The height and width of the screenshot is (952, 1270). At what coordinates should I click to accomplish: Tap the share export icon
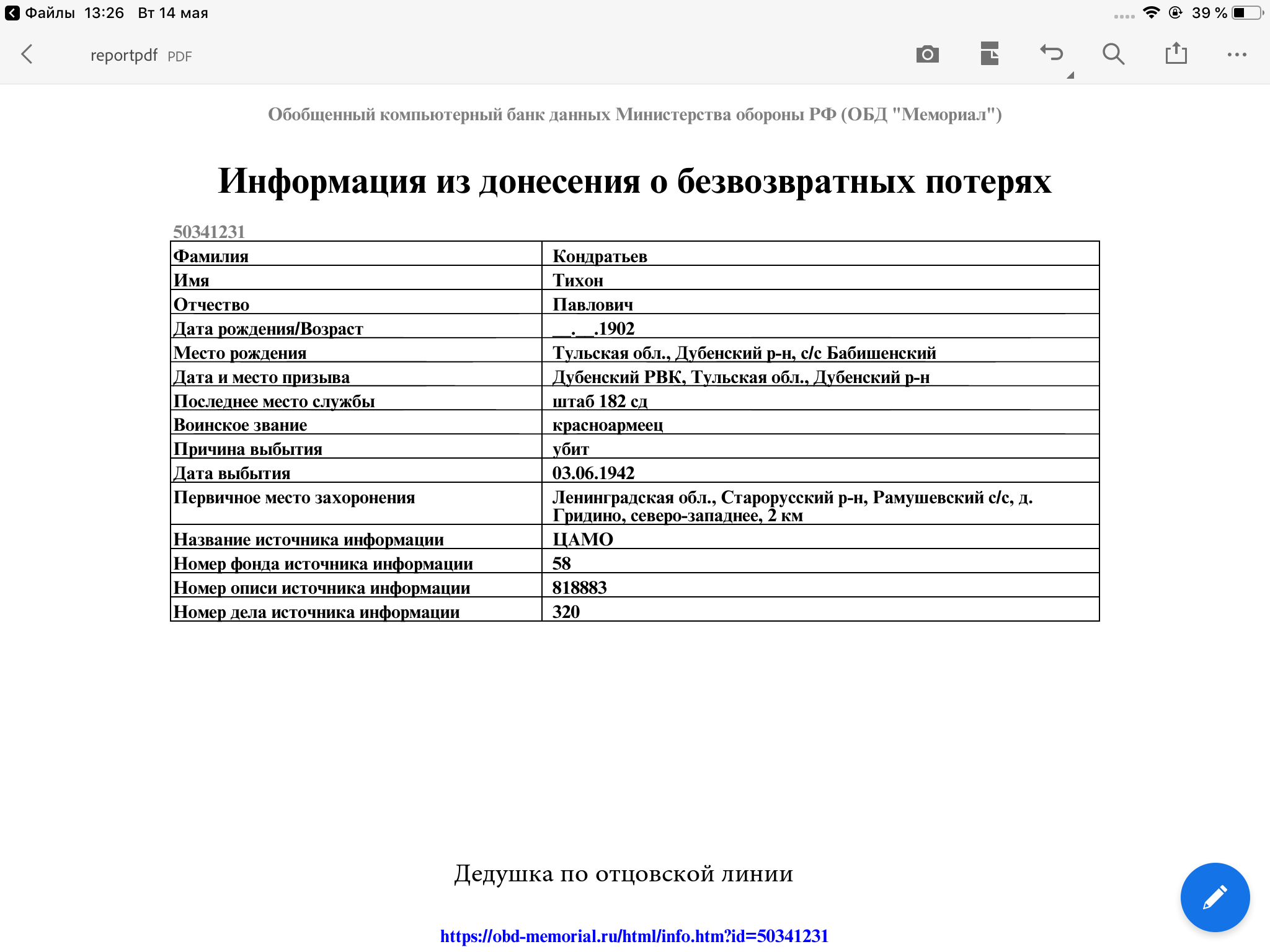pyautogui.click(x=1175, y=54)
